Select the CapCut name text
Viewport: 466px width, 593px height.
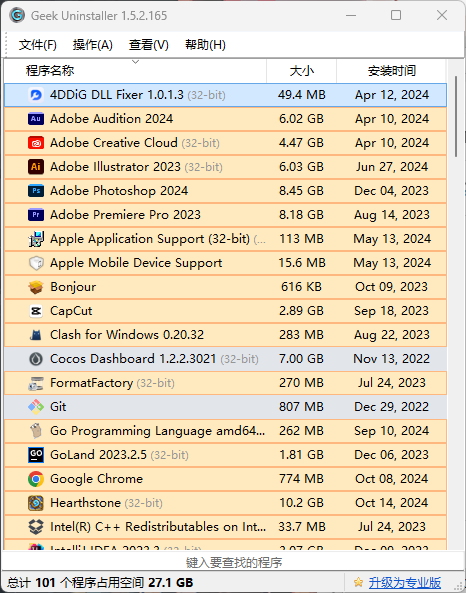pos(71,311)
